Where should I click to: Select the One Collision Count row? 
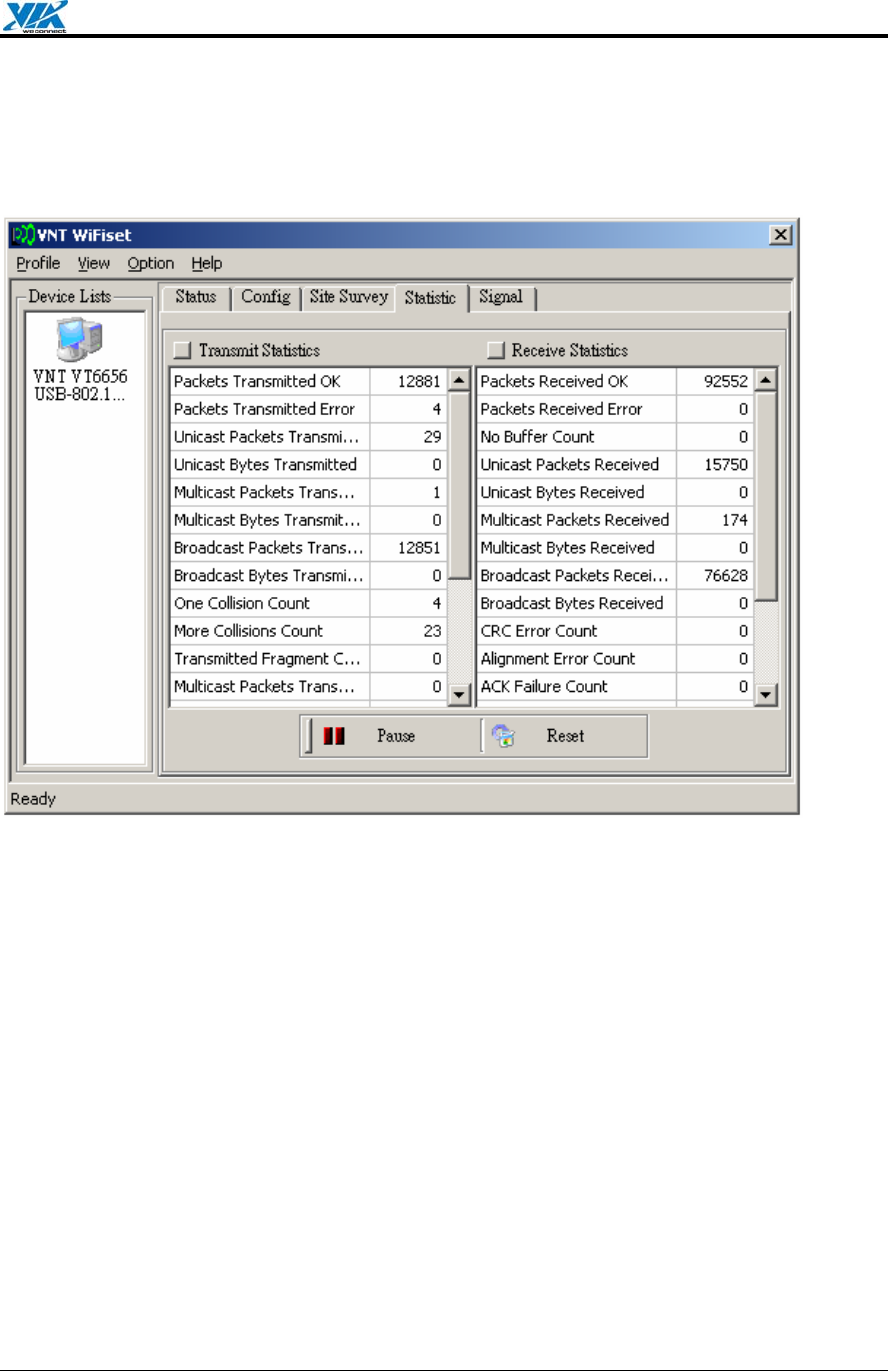pyautogui.click(x=309, y=603)
